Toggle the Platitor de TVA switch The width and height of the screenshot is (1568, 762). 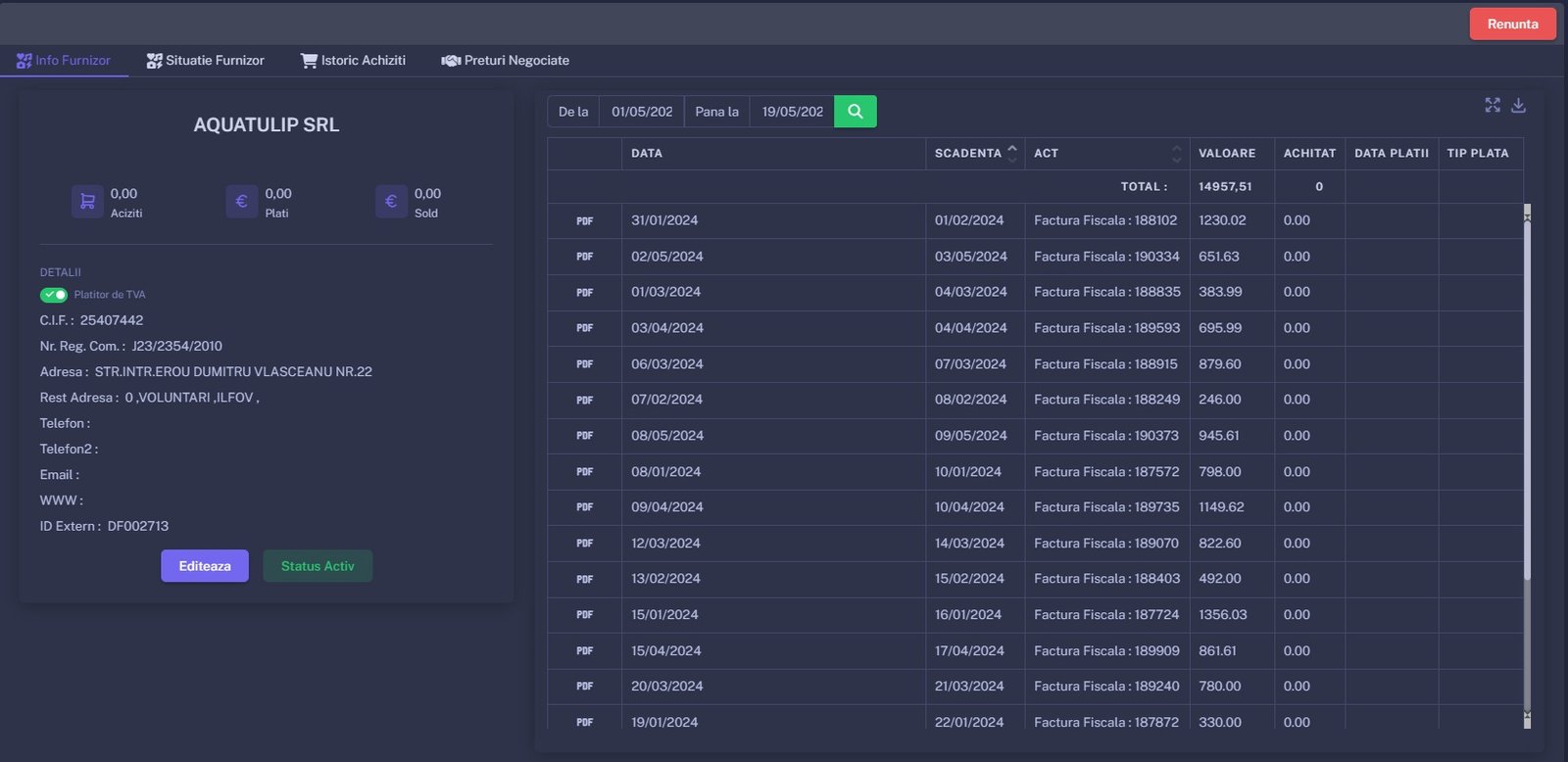coord(53,295)
